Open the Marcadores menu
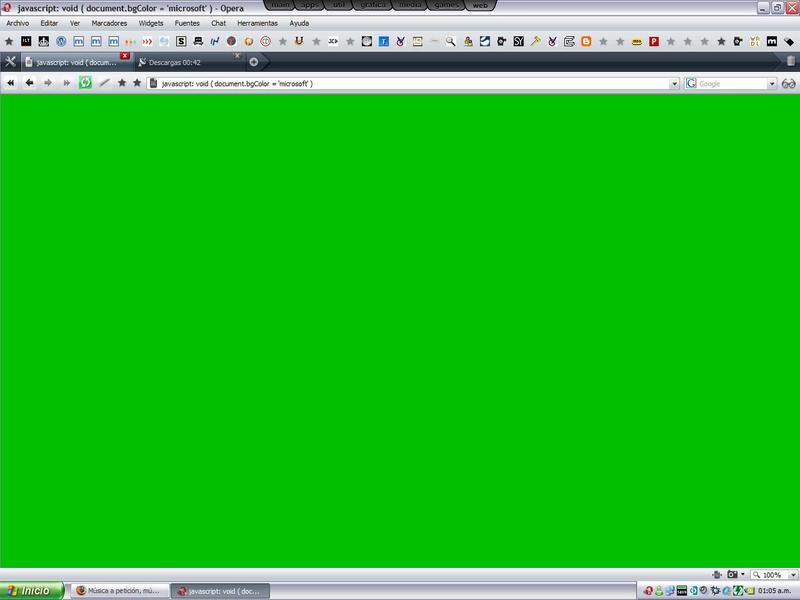Image resolution: width=800 pixels, height=600 pixels. pyautogui.click(x=109, y=23)
